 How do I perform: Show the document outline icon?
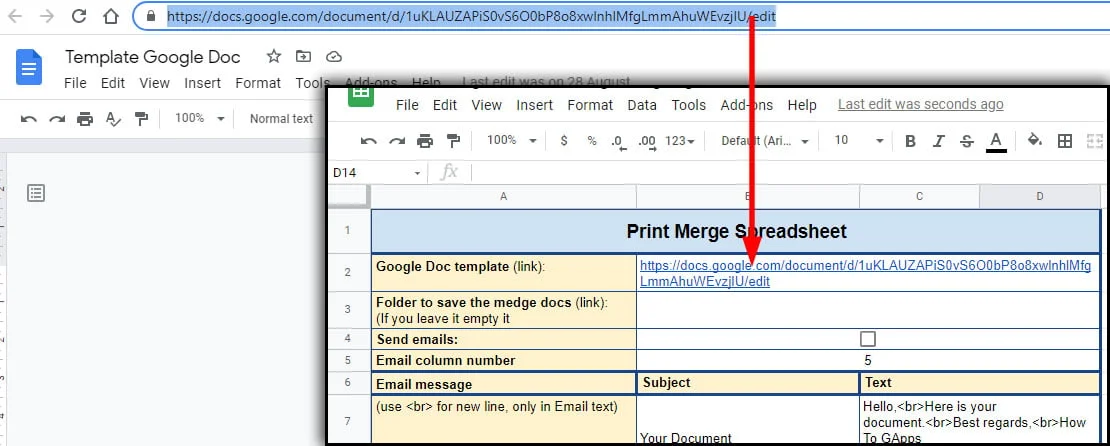point(36,193)
